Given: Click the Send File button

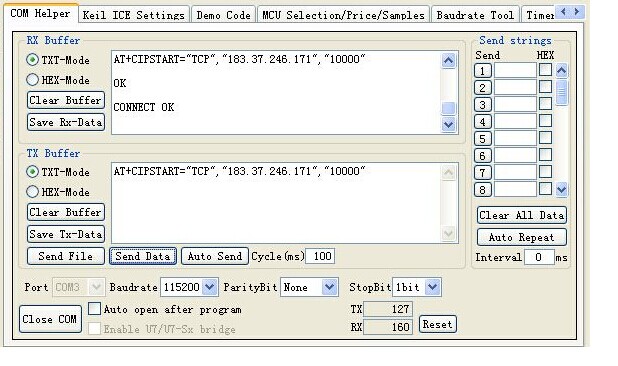Looking at the screenshot, I should point(66,256).
